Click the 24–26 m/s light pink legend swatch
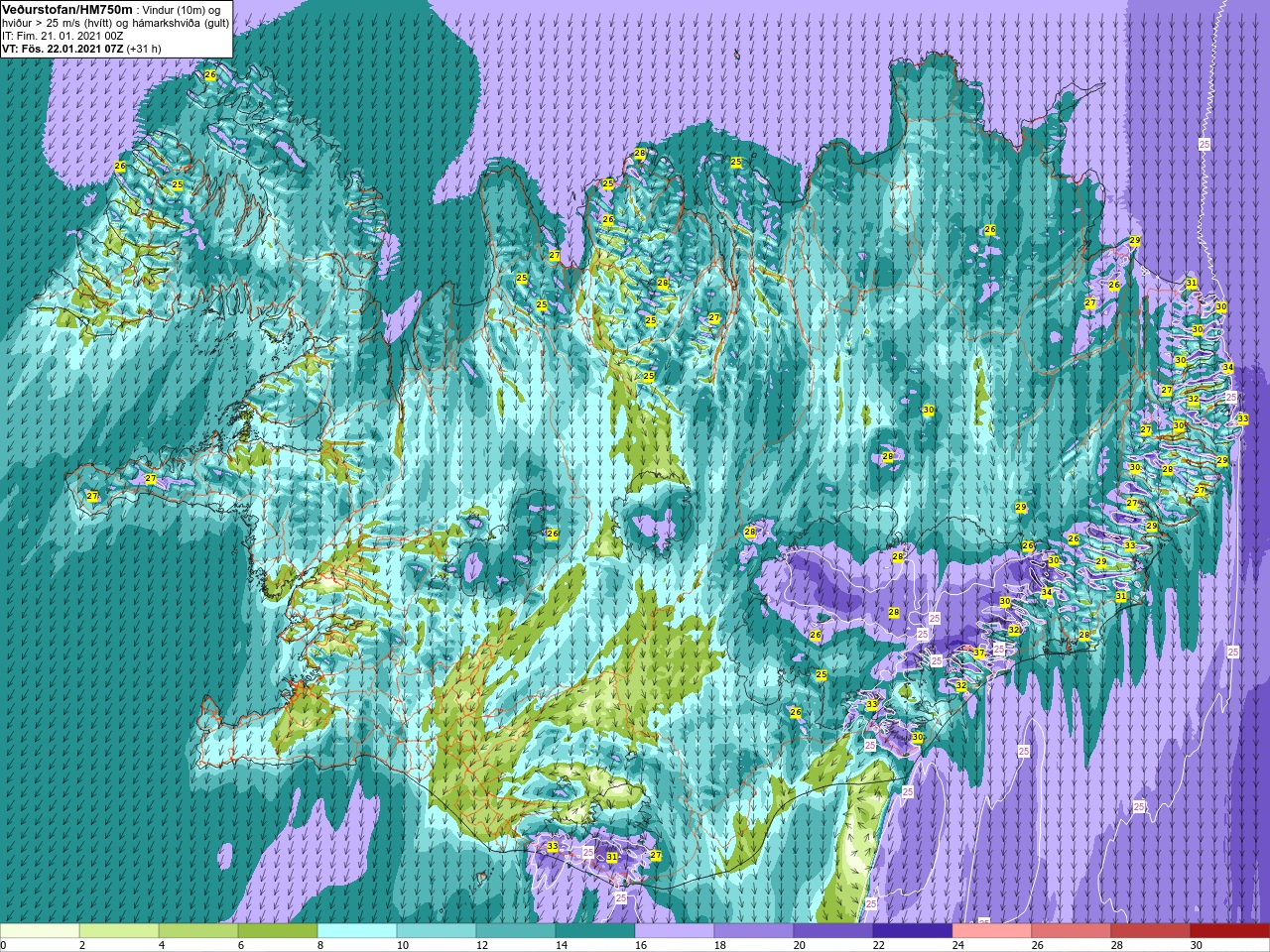Screen dimensions: 1270x952 point(992,931)
